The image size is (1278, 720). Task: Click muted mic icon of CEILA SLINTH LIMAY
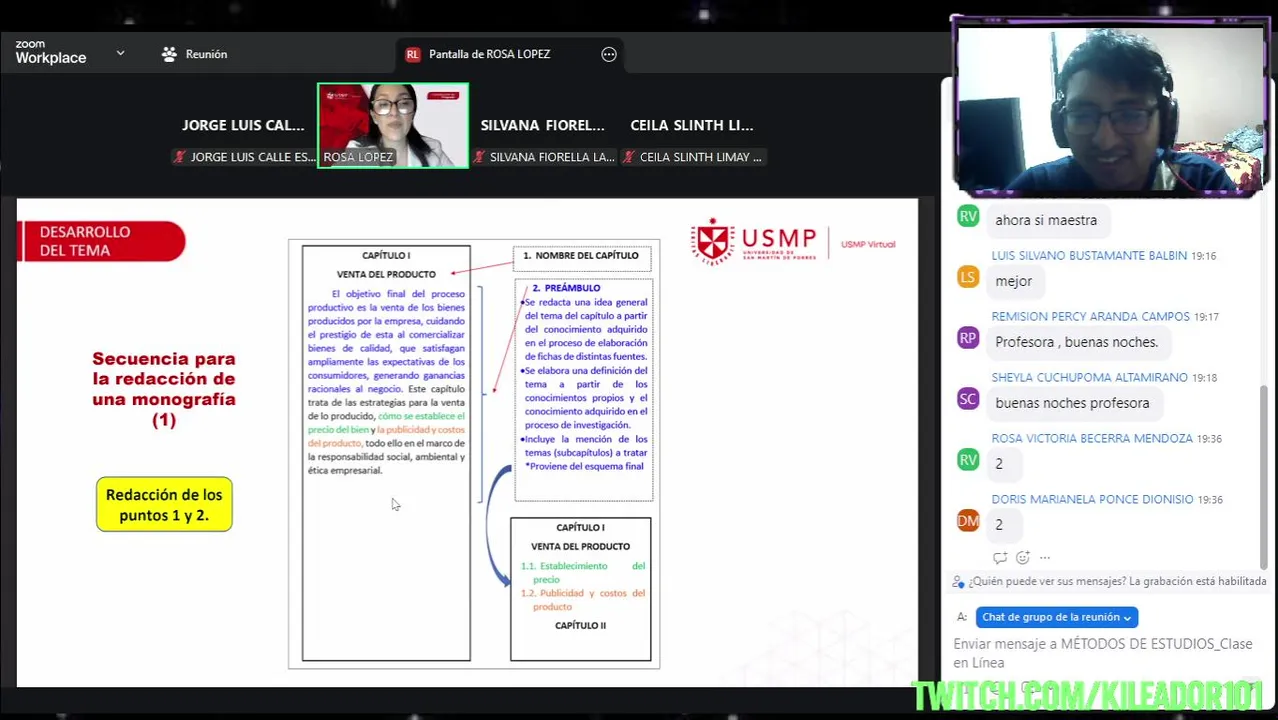(x=629, y=157)
